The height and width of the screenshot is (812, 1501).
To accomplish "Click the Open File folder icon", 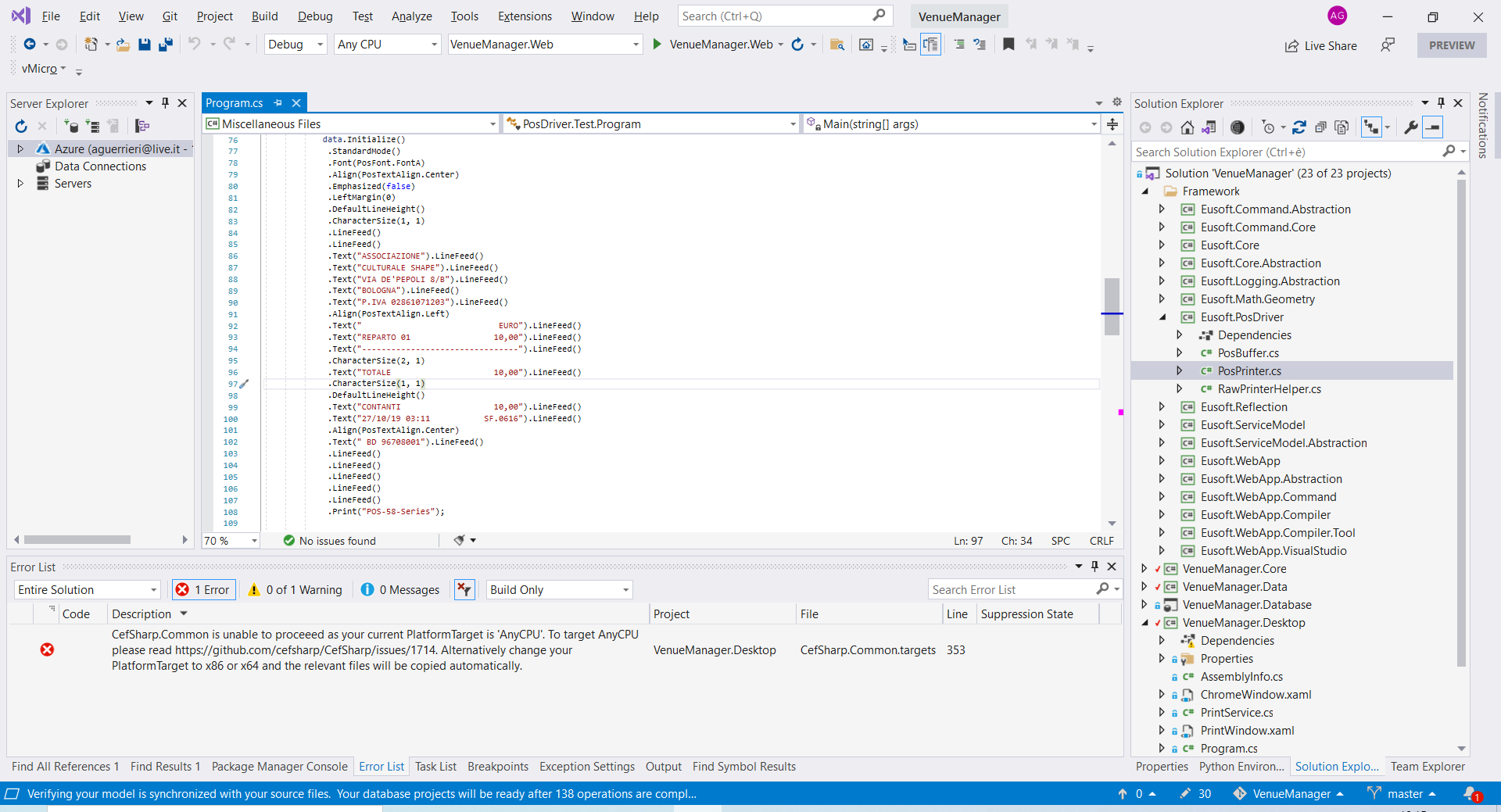I will coord(123,45).
